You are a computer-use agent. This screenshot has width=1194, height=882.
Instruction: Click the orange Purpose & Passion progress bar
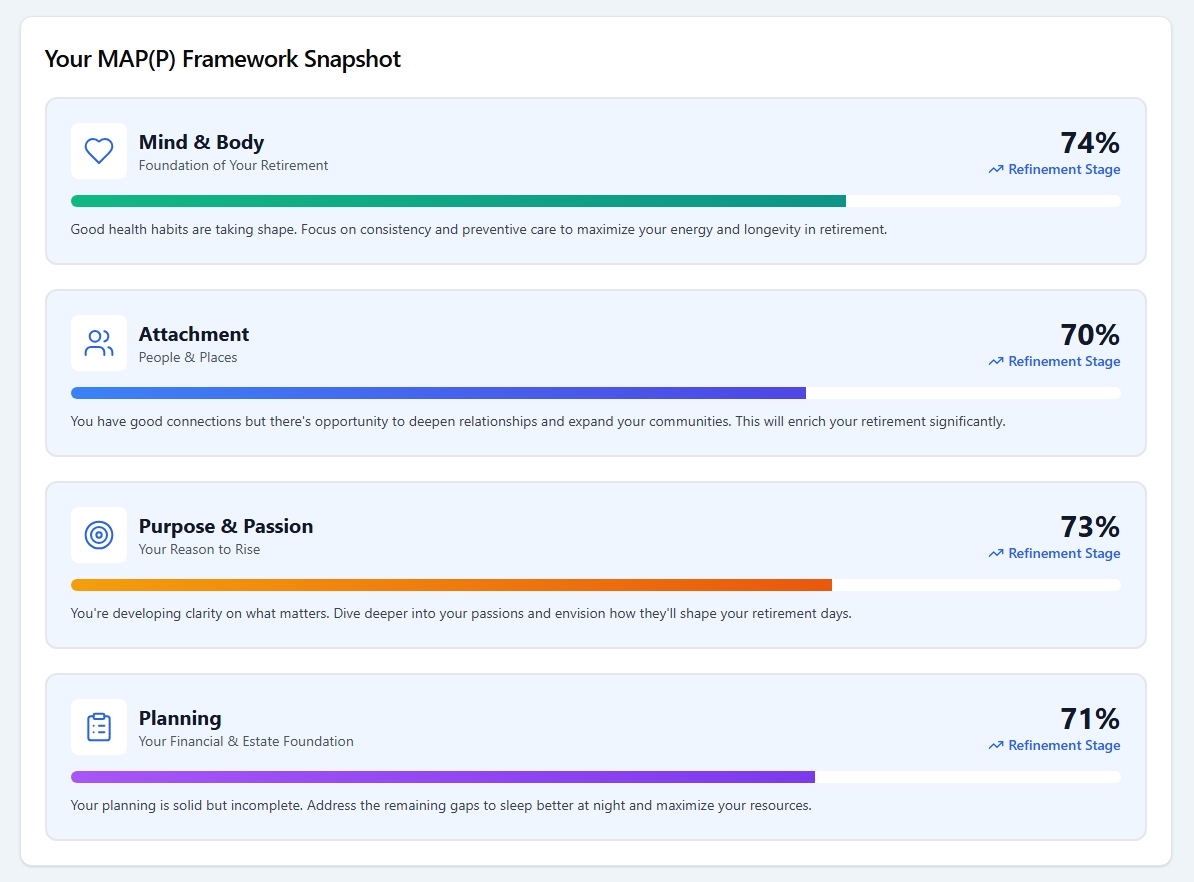point(451,585)
